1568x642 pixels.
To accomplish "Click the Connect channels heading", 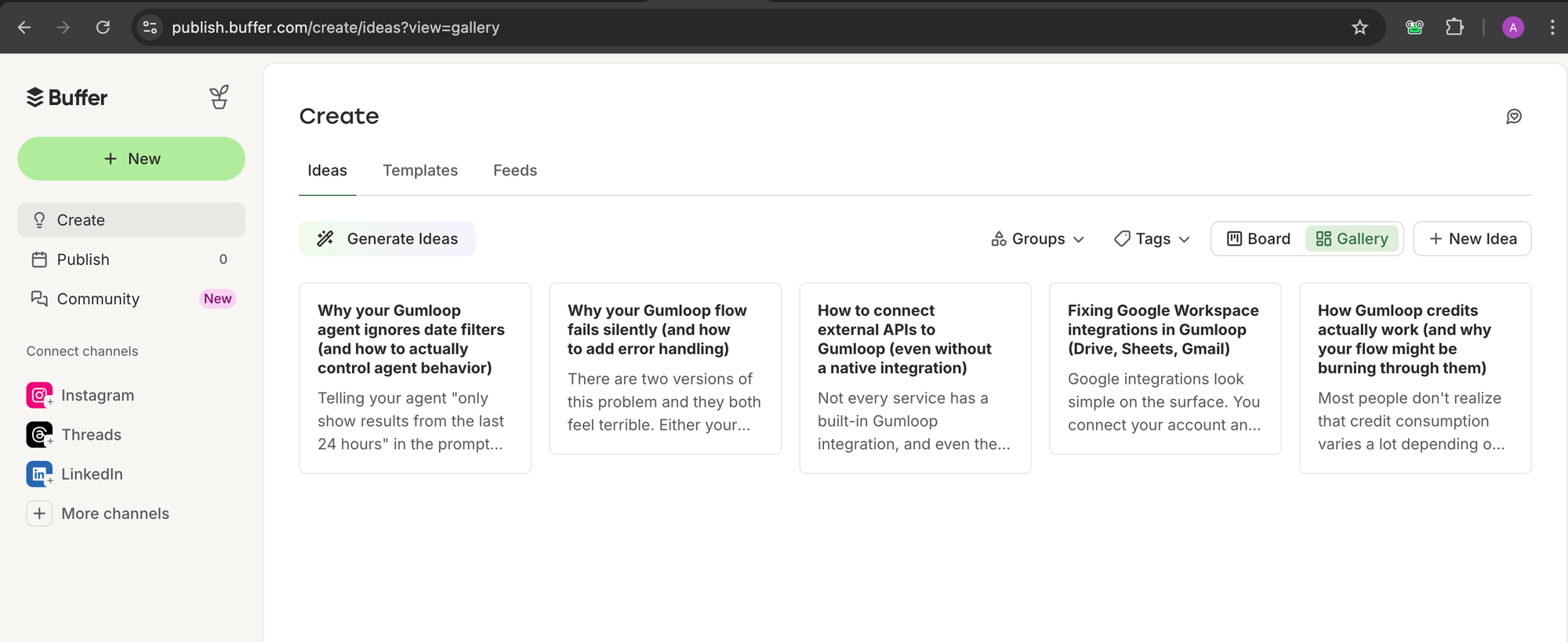I will (x=82, y=351).
